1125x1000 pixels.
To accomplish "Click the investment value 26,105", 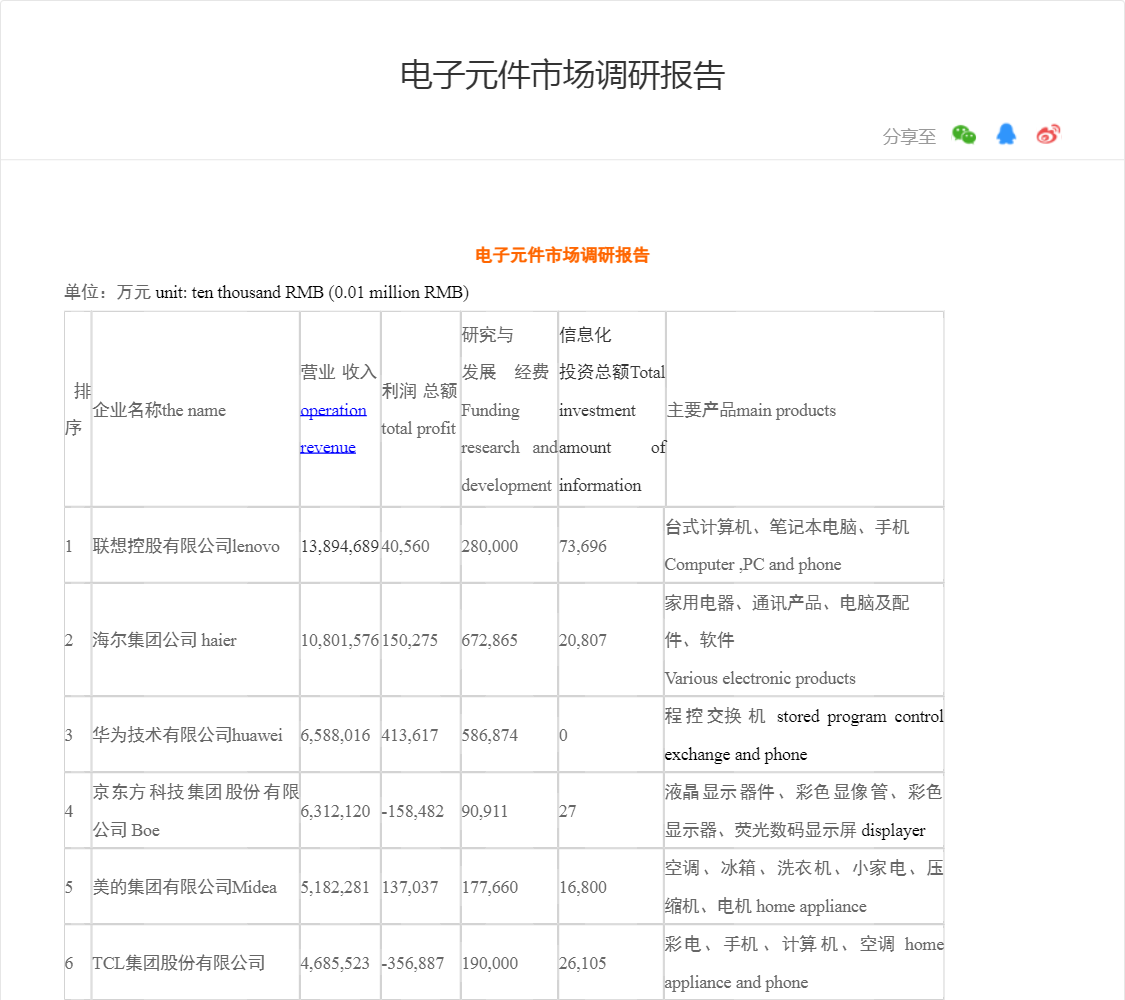I will (583, 963).
